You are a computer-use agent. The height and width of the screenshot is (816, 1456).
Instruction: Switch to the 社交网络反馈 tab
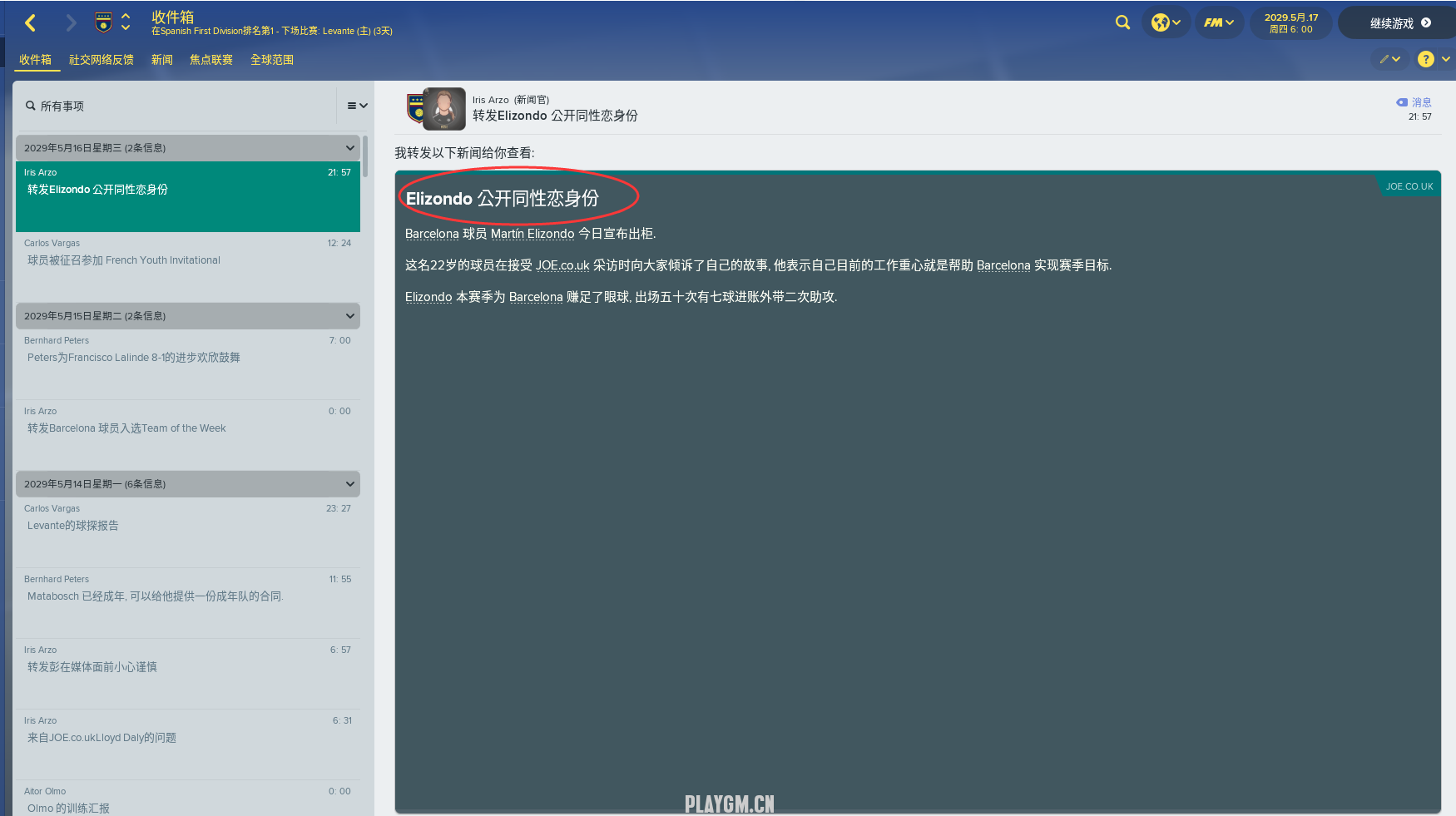point(101,60)
